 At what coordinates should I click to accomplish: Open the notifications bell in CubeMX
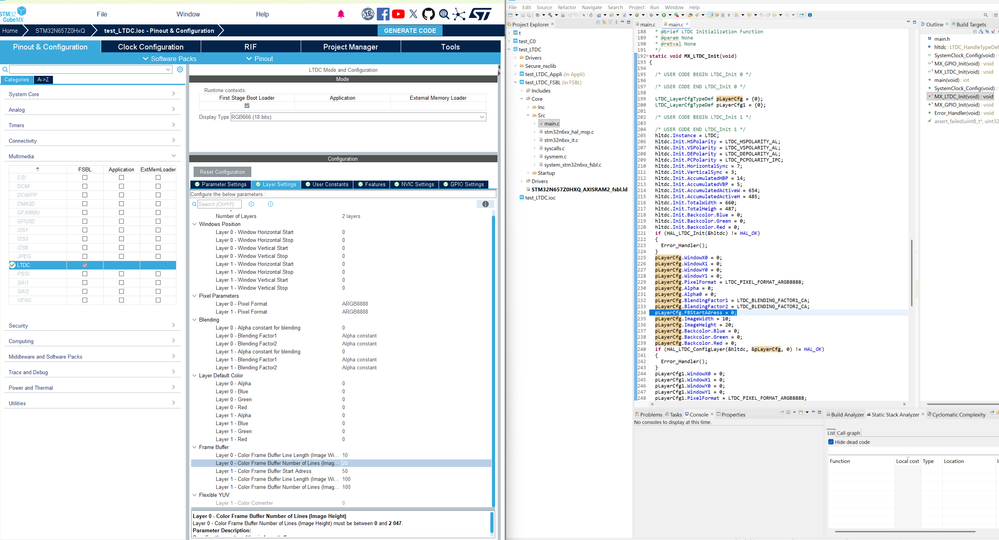pos(341,14)
